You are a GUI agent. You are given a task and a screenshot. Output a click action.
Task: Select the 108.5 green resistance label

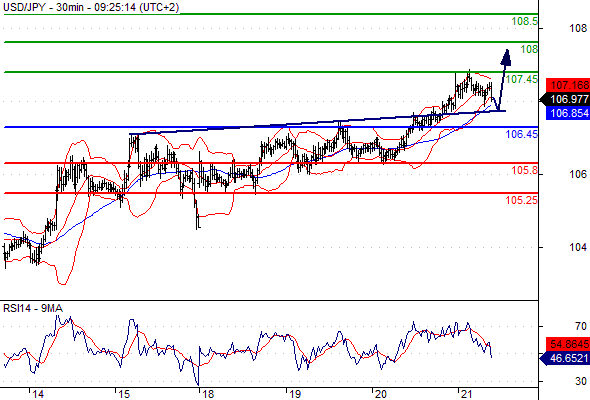(525, 21)
